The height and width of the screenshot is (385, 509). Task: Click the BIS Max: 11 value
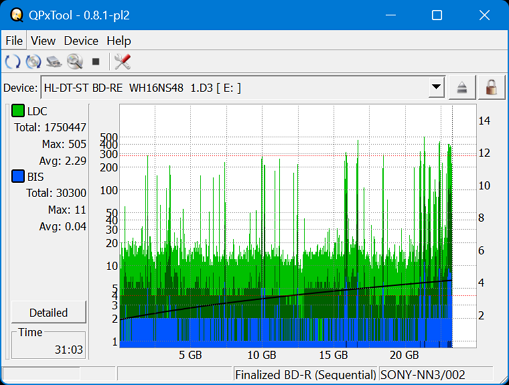[67, 210]
